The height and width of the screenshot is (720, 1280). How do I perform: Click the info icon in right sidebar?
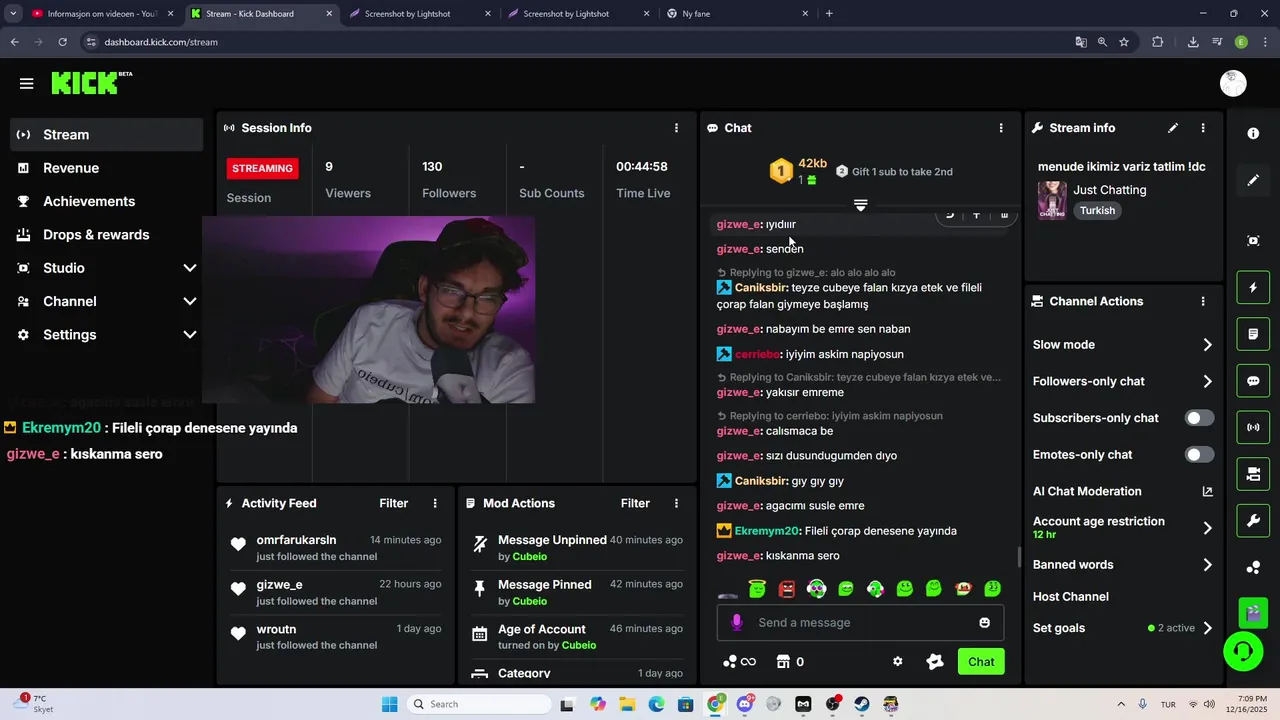point(1253,133)
